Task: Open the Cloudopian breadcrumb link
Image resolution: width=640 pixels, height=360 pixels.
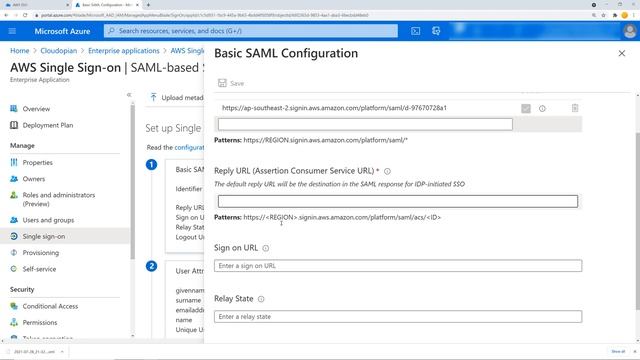Action: (x=58, y=51)
